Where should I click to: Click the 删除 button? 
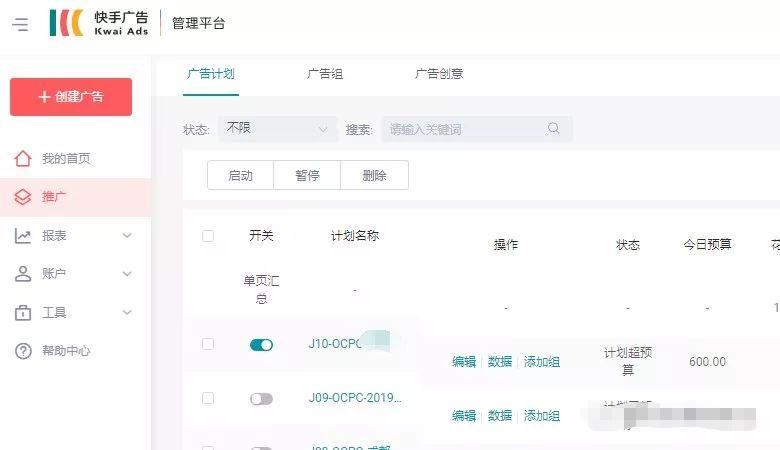point(375,175)
